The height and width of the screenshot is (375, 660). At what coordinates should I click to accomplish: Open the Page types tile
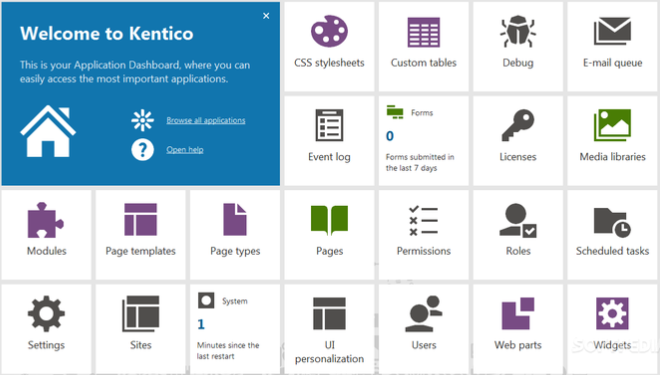[x=235, y=235]
